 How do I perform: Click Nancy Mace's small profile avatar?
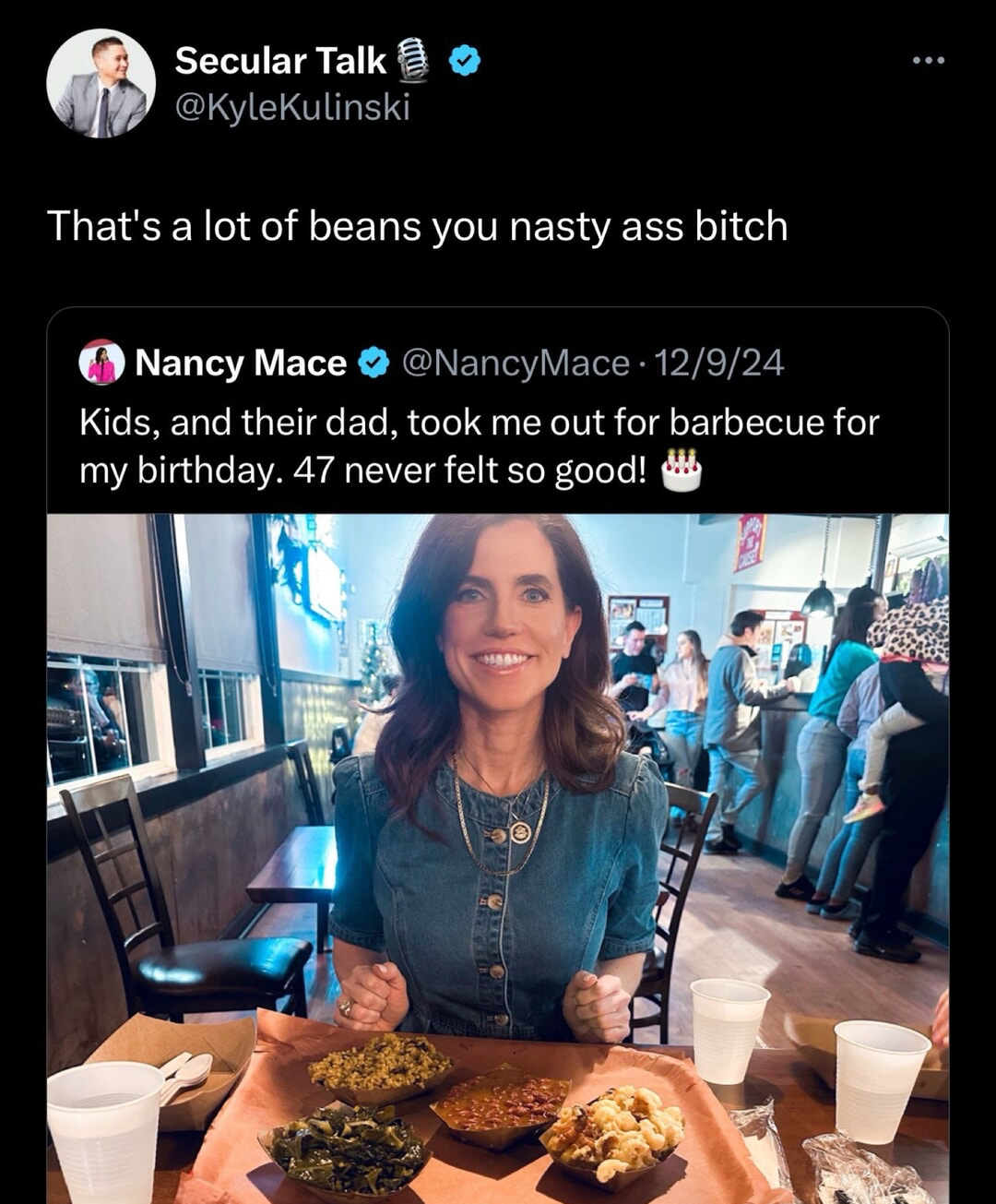click(x=102, y=362)
